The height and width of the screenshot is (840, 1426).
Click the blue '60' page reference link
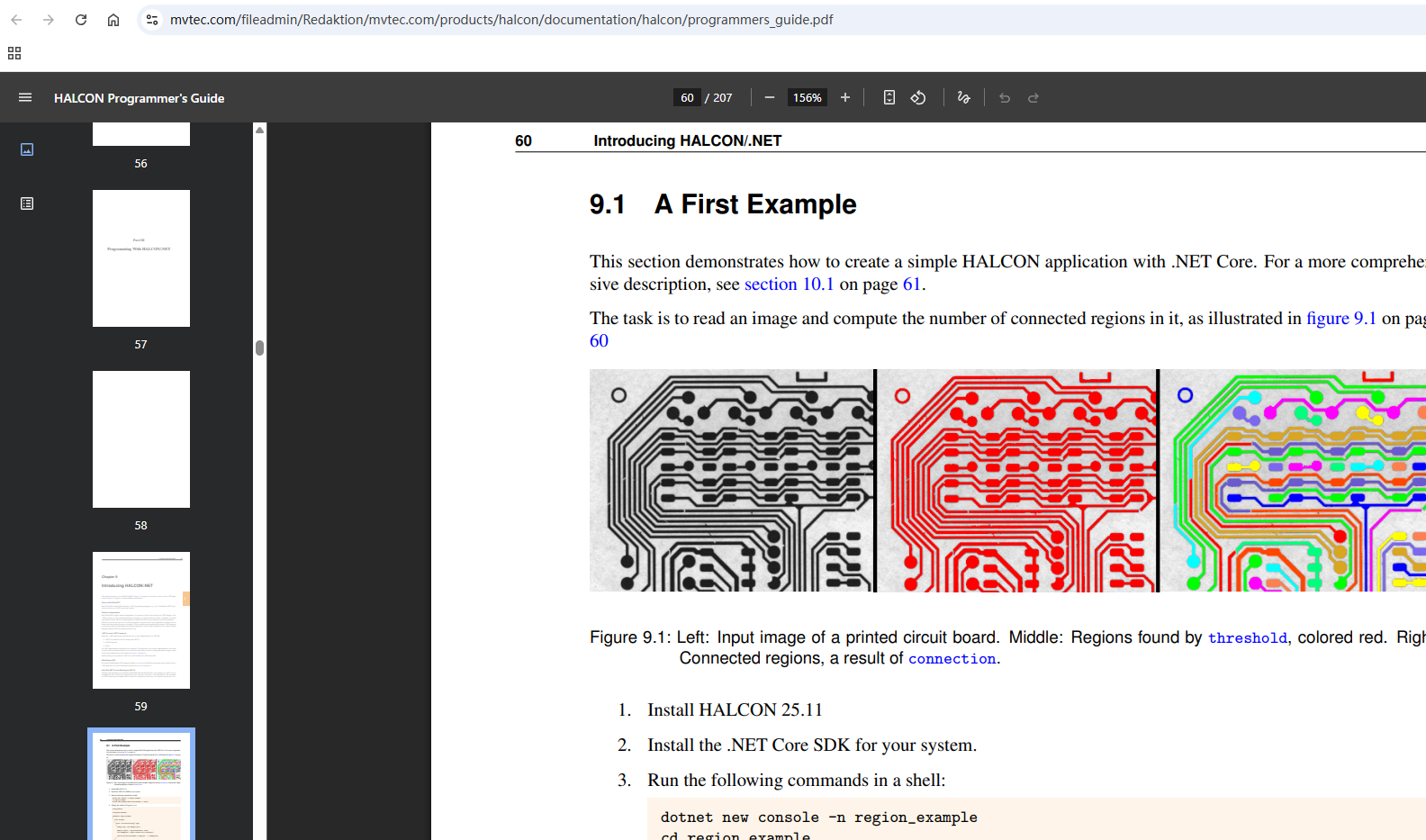click(x=599, y=341)
